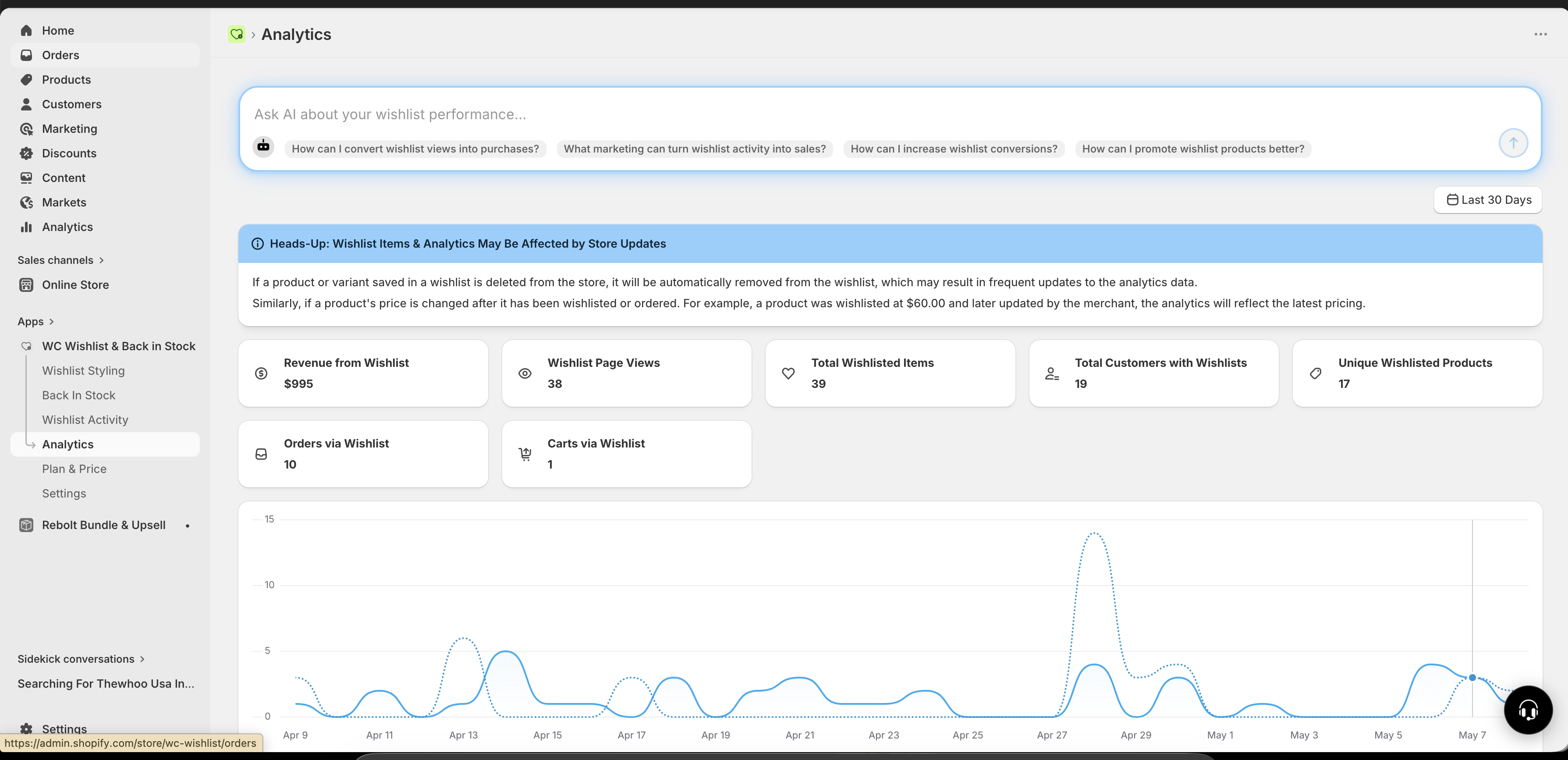Click the heart icon on Total Wishlisted Items card

(788, 373)
